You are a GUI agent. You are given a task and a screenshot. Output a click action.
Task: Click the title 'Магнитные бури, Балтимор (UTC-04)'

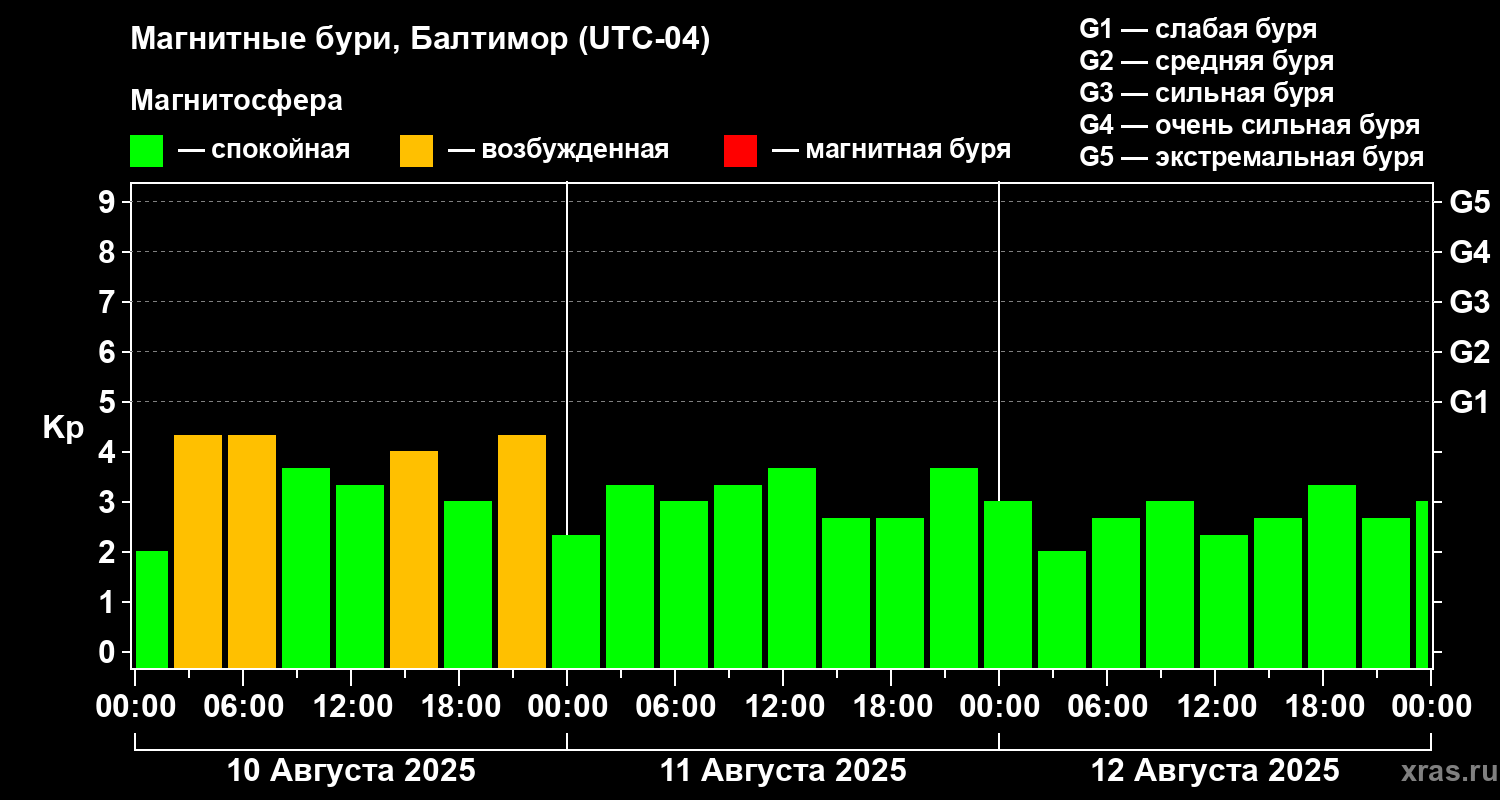420,40
